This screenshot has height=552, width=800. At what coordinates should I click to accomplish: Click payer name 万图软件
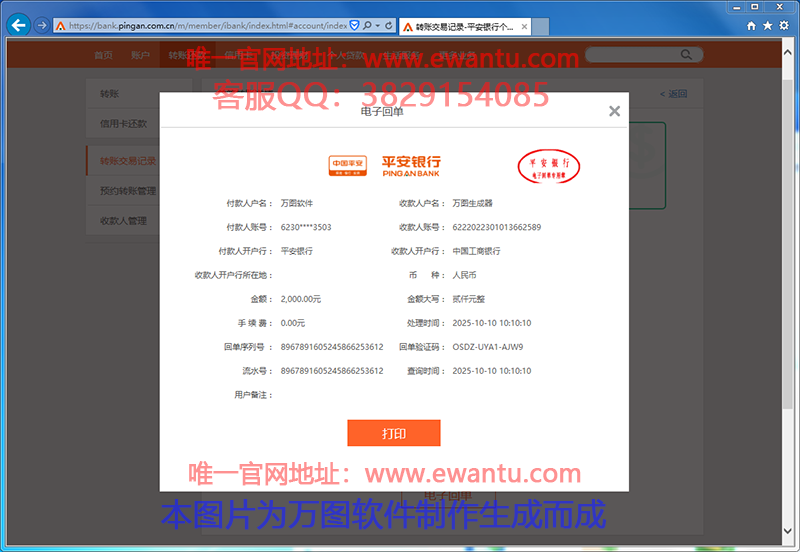point(296,203)
